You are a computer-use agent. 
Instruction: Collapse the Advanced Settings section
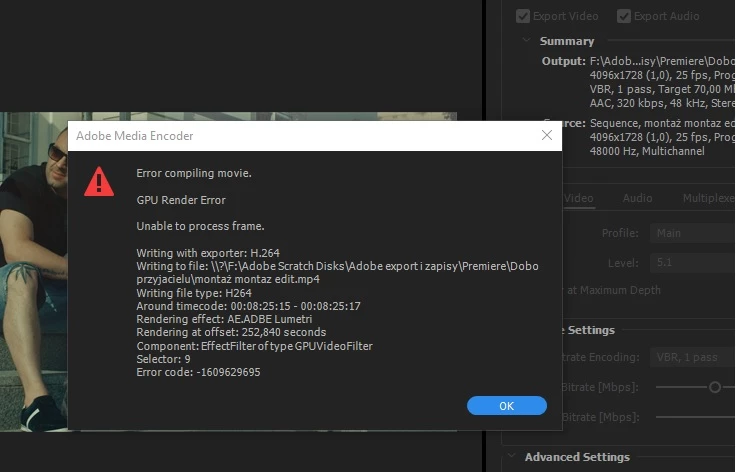[x=511, y=456]
